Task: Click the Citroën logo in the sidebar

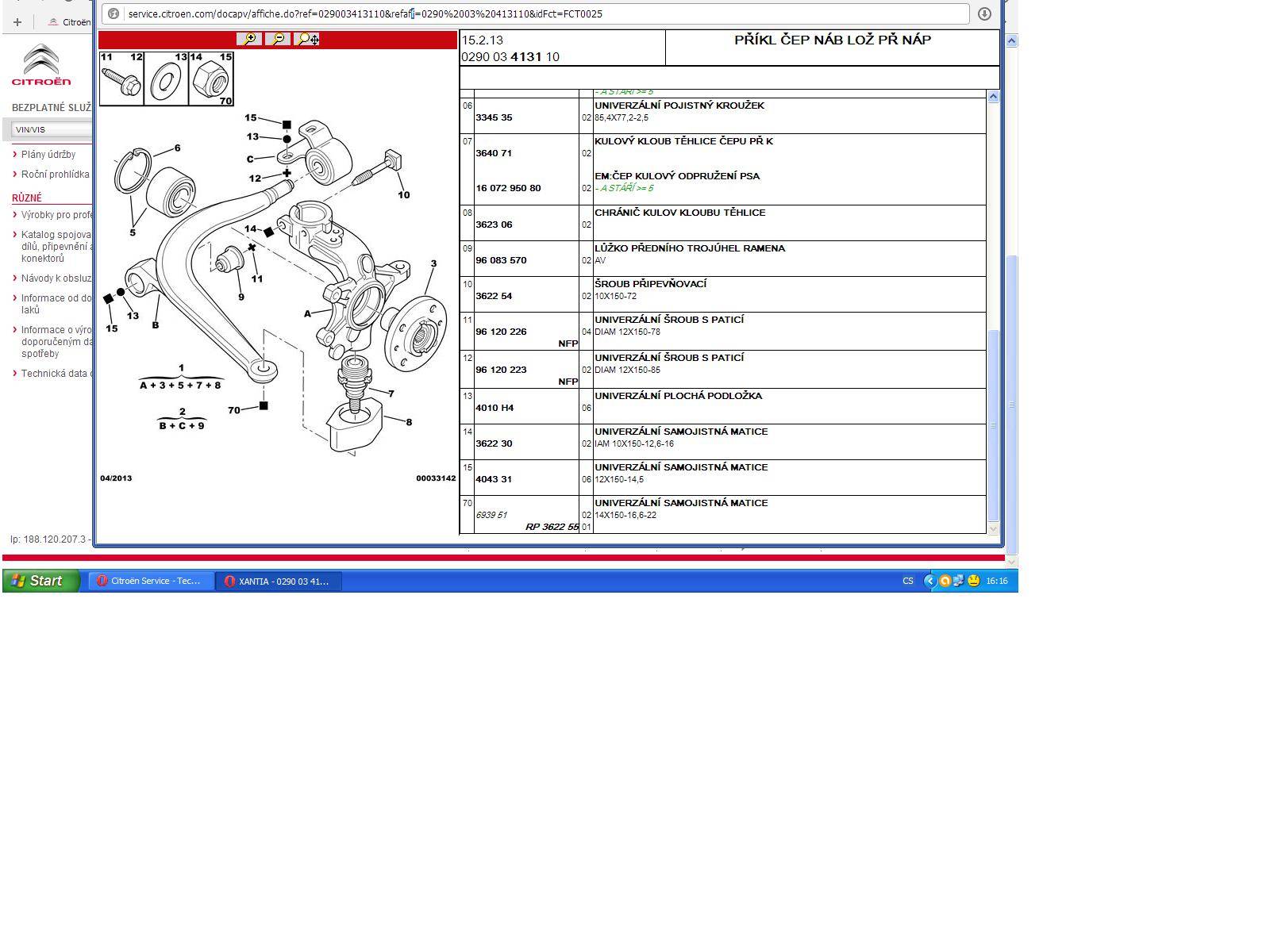Action: (x=40, y=65)
